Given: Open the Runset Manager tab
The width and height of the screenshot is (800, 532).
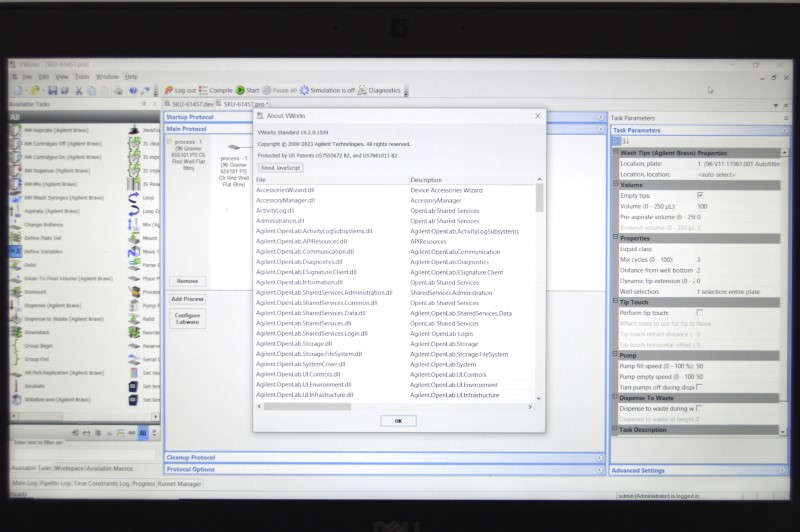Looking at the screenshot, I should click(x=179, y=484).
